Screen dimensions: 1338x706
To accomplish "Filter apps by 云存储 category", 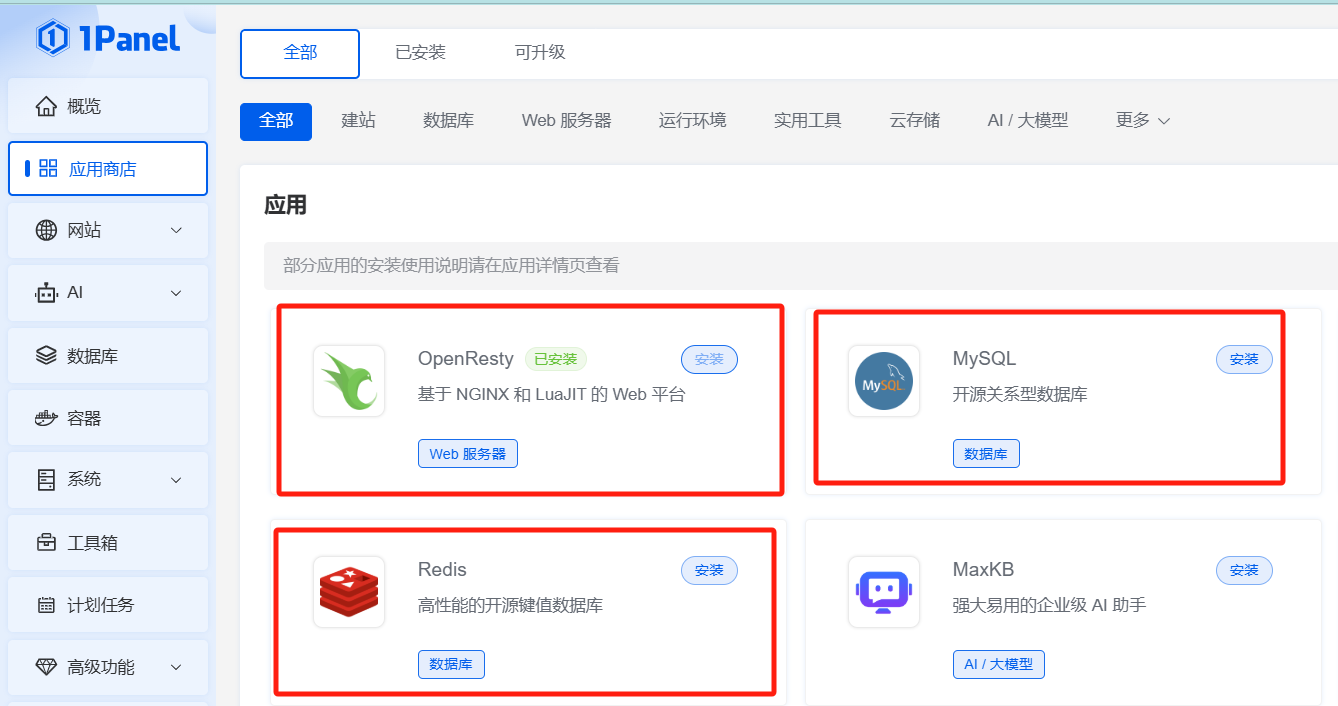I will tap(914, 121).
